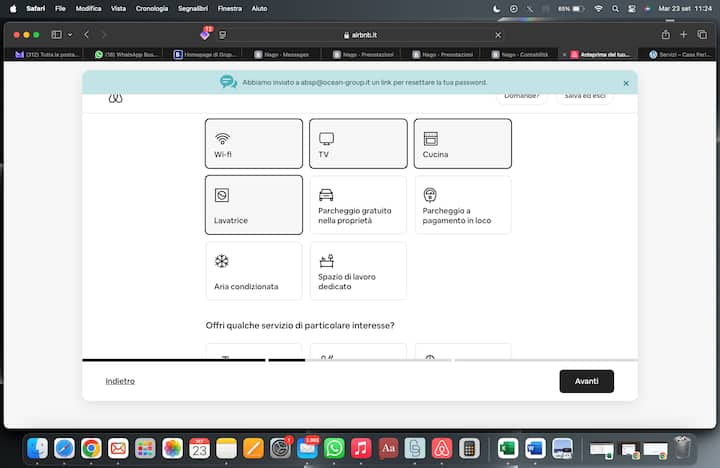The width and height of the screenshot is (720, 468).
Task: Open the Safari share icon
Action: 665,34
